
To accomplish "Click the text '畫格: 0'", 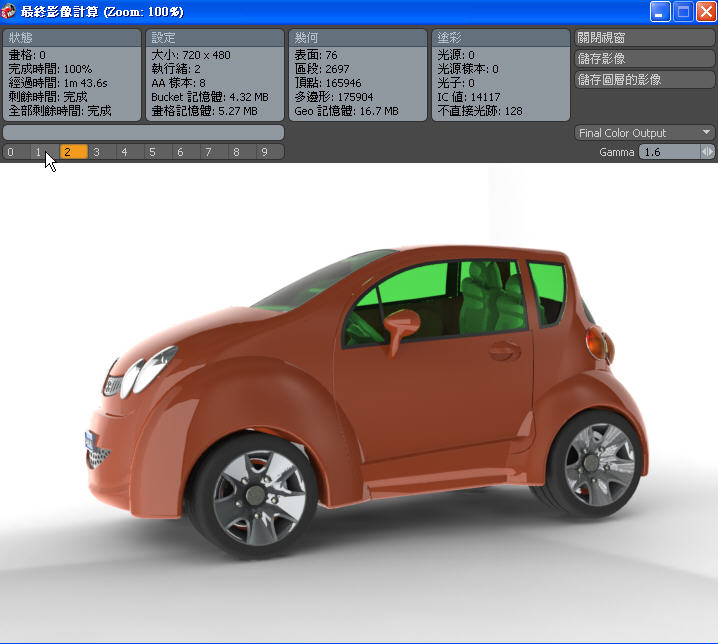I will click(27, 55).
